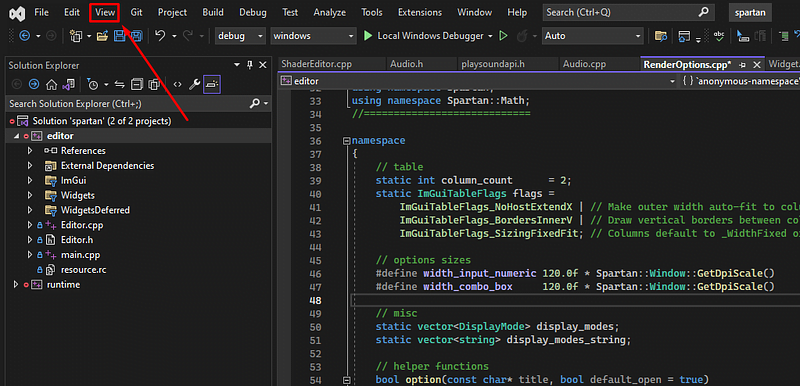Screen dimensions: 800x386
Task: Expand the WidgetsDeferred folder
Action: tap(30, 210)
